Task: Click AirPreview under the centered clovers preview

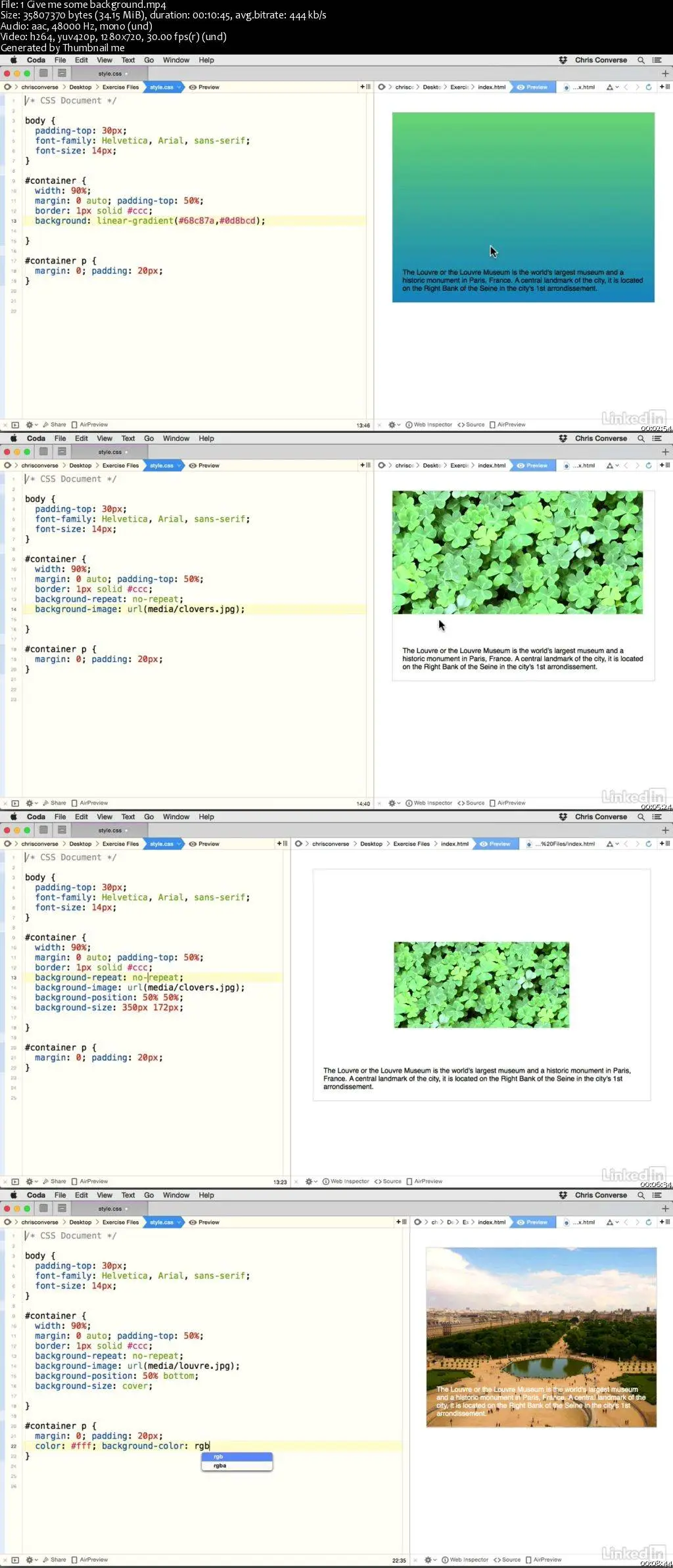Action: (425, 1182)
